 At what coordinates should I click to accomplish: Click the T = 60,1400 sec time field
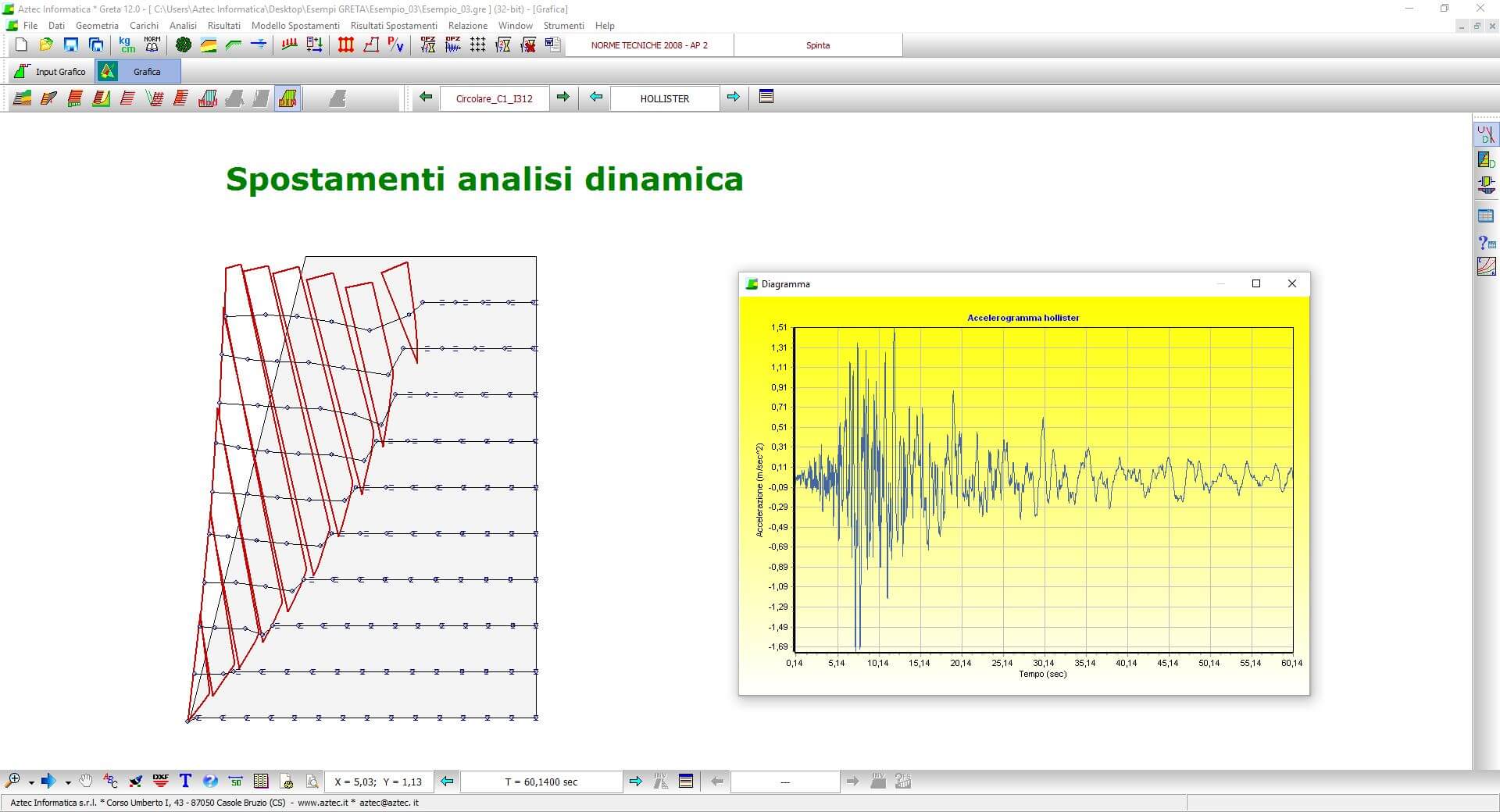click(x=541, y=782)
